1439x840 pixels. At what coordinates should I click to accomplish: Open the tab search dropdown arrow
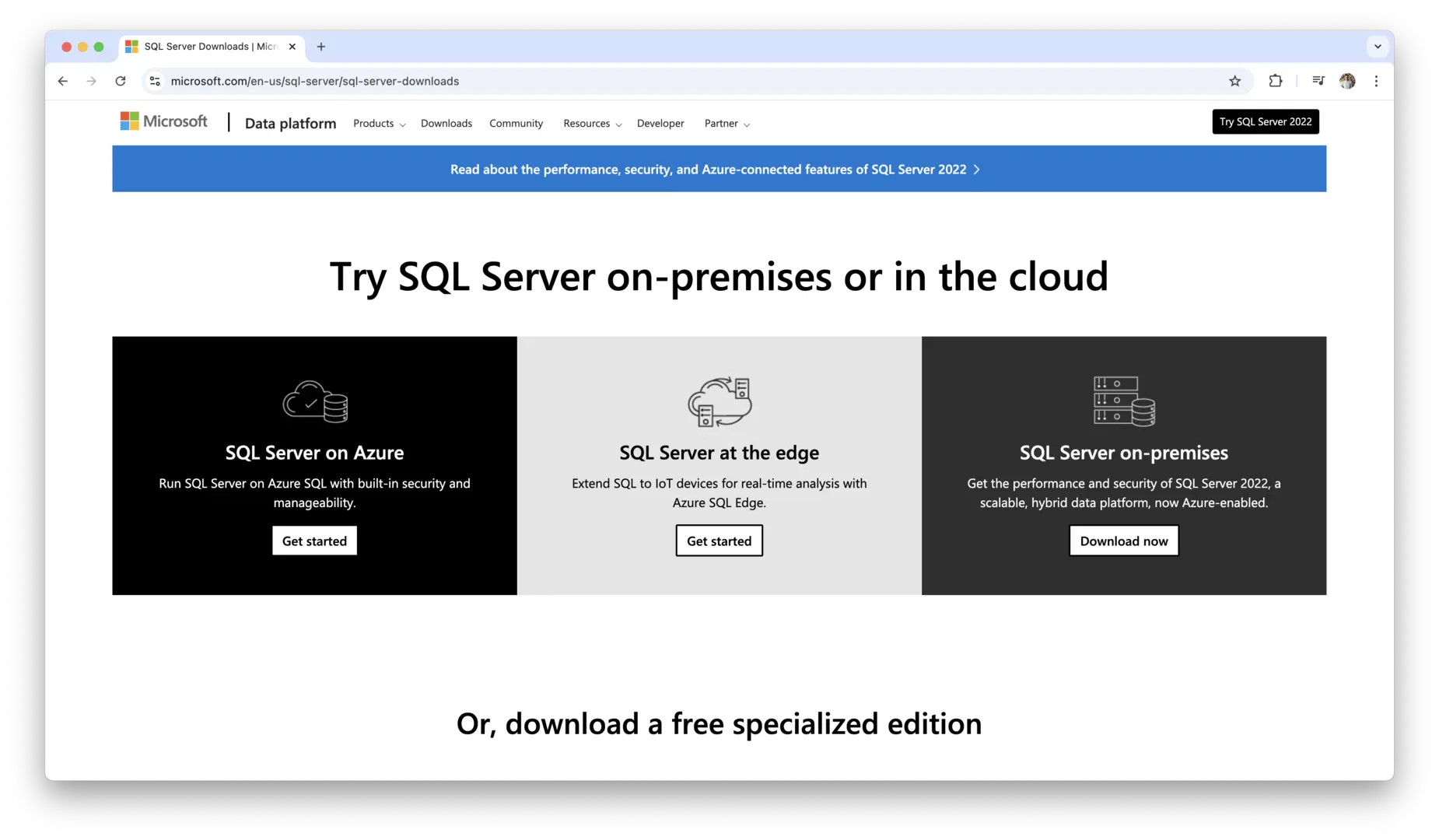[x=1378, y=47]
